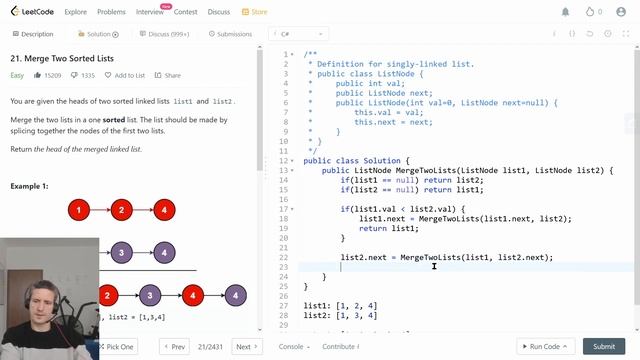Open the Interview menu item
This screenshot has width=640, height=360.
tap(149, 12)
